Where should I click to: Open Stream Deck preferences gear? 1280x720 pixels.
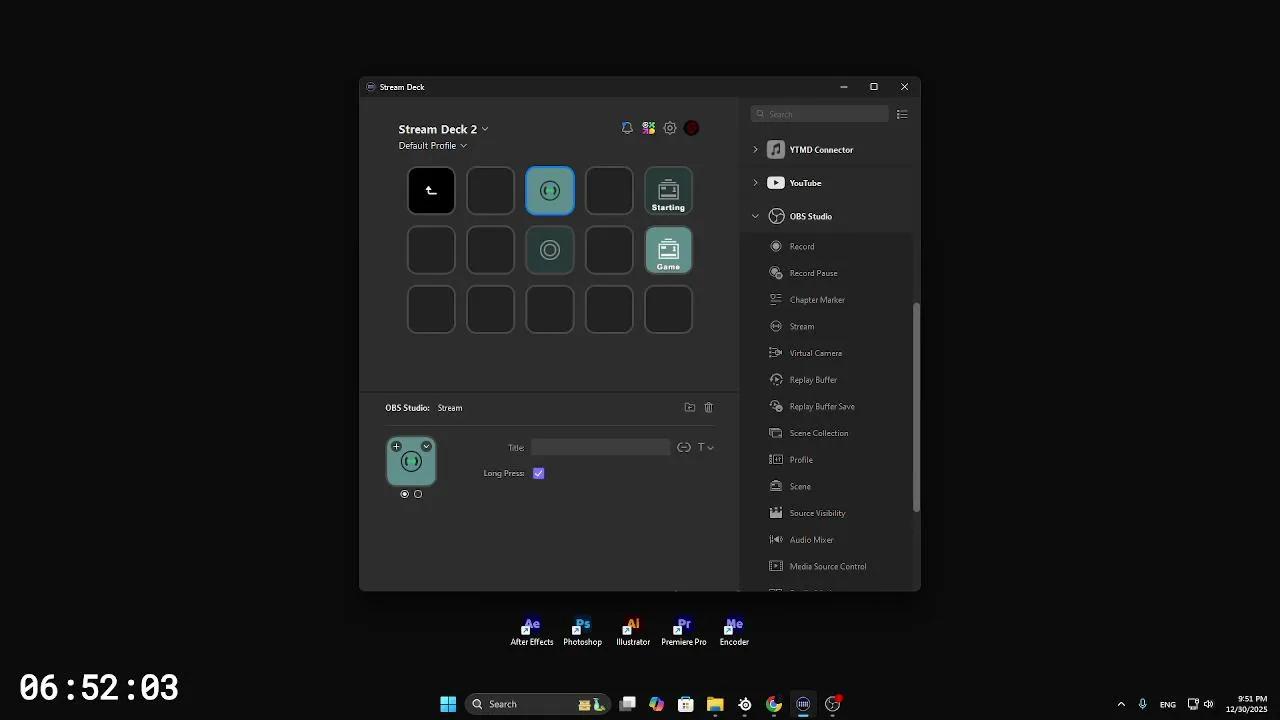670,128
